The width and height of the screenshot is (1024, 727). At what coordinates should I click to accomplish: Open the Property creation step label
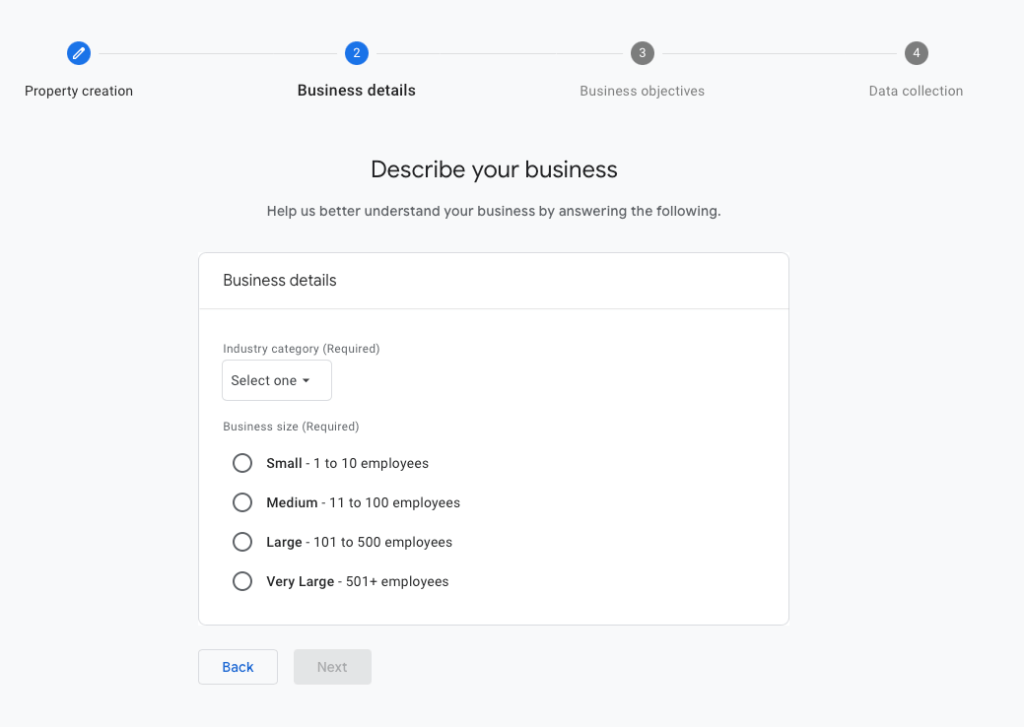point(79,90)
